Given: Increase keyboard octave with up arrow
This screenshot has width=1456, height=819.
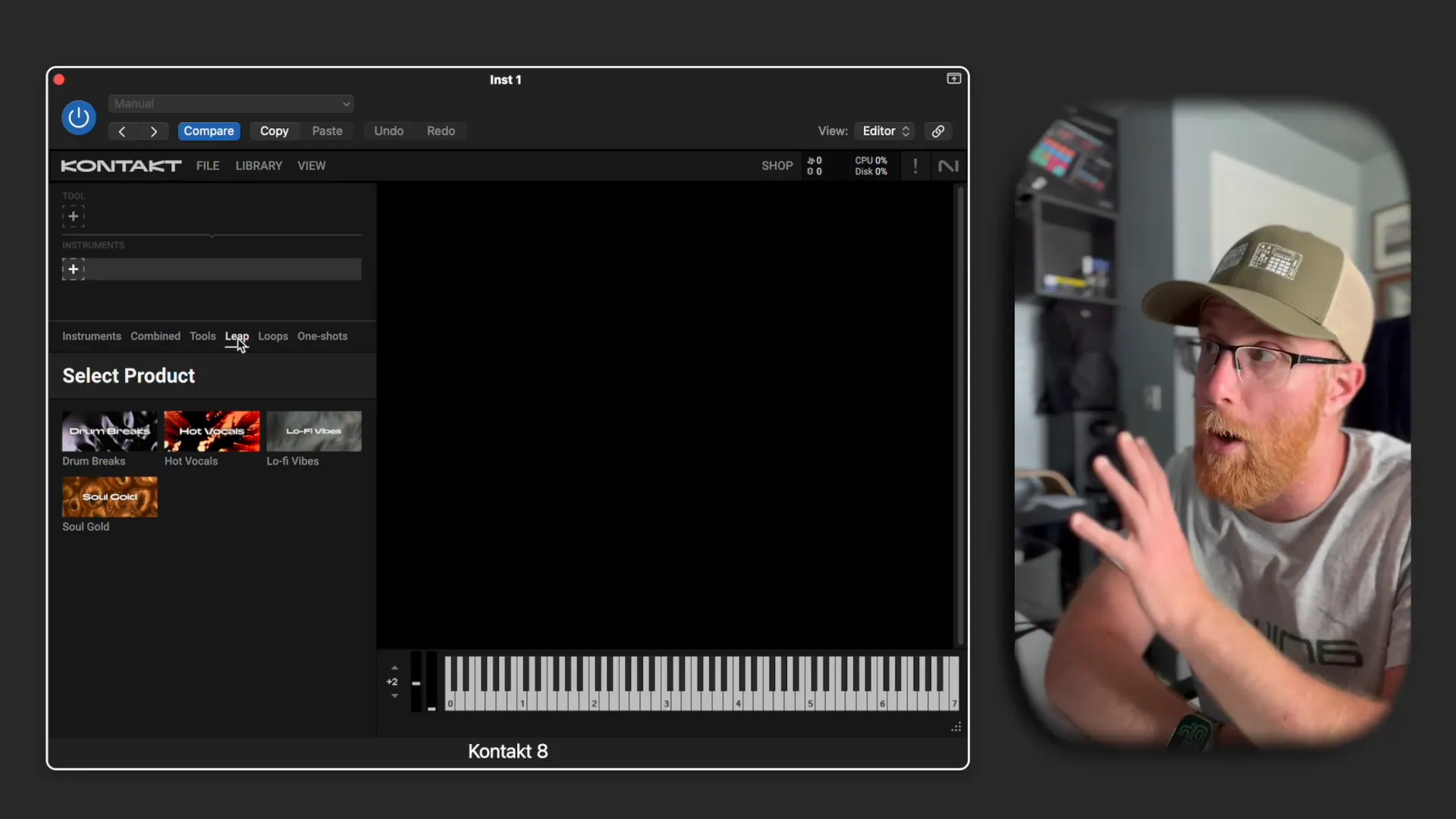Looking at the screenshot, I should coord(394,668).
